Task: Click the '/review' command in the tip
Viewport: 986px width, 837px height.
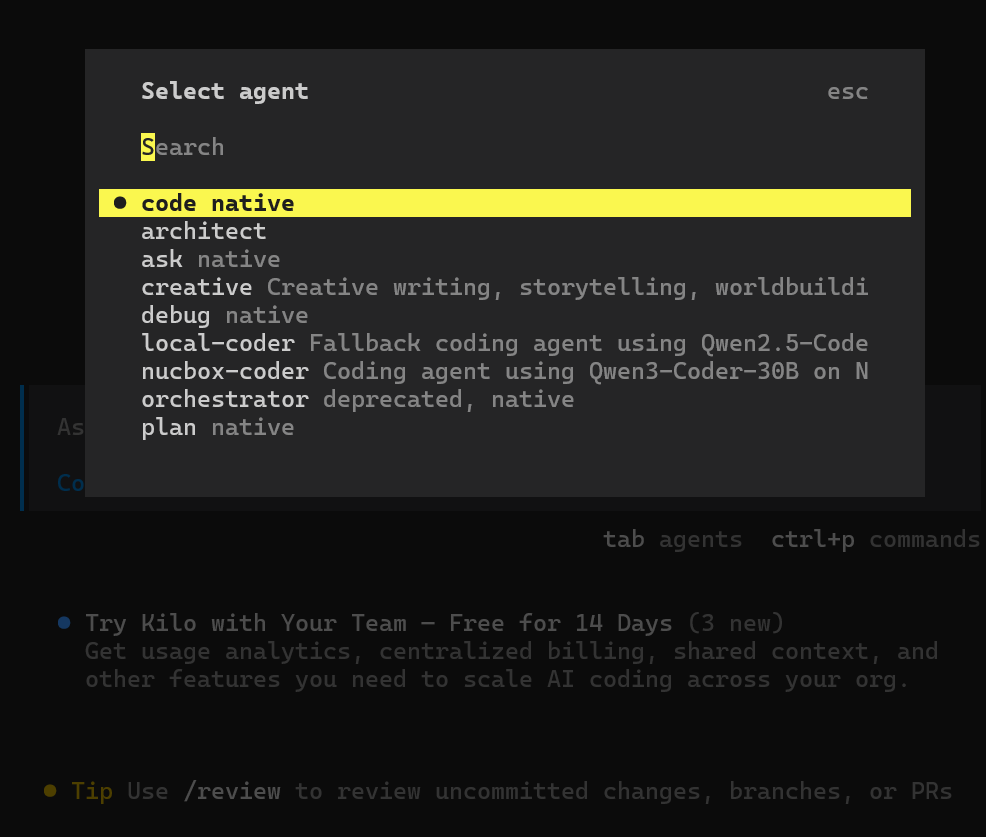Action: coord(231,791)
